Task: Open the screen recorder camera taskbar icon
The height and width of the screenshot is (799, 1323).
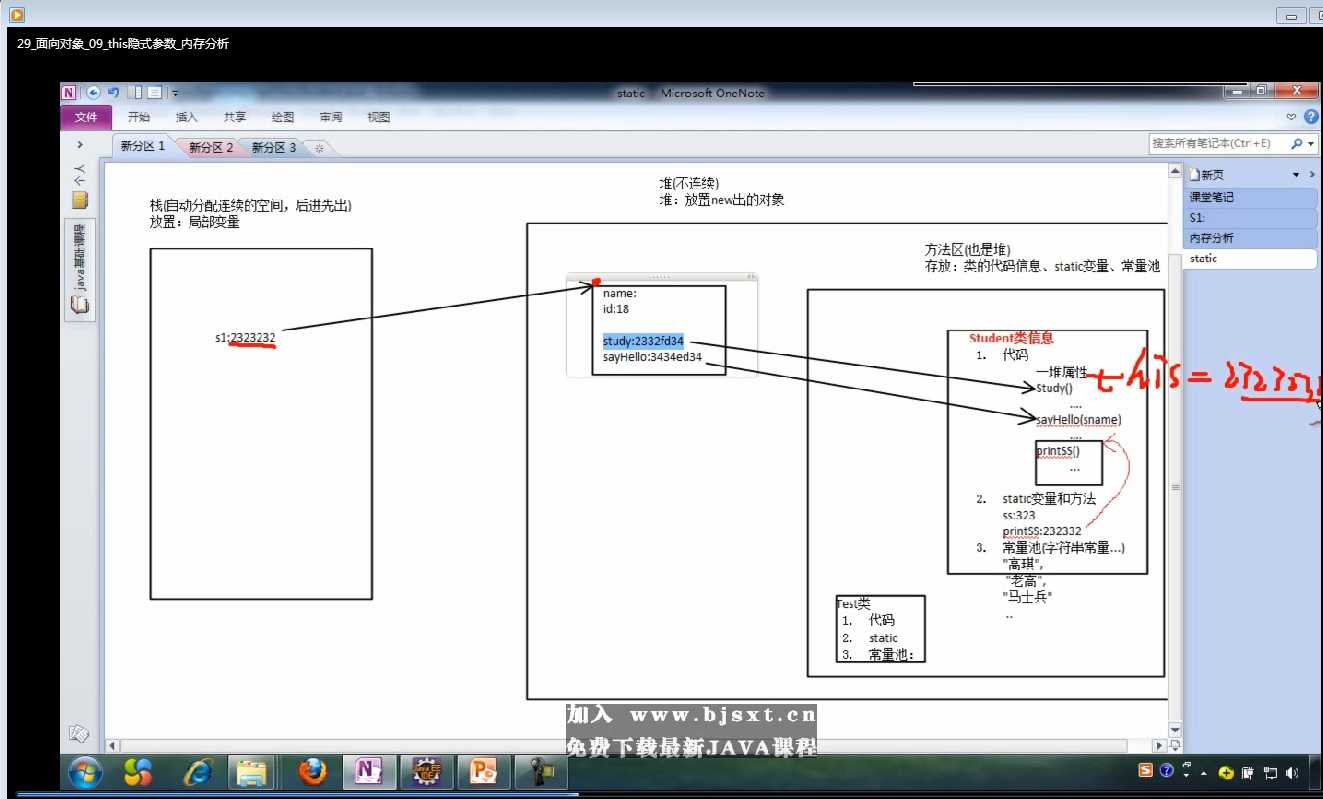Action: (x=542, y=772)
